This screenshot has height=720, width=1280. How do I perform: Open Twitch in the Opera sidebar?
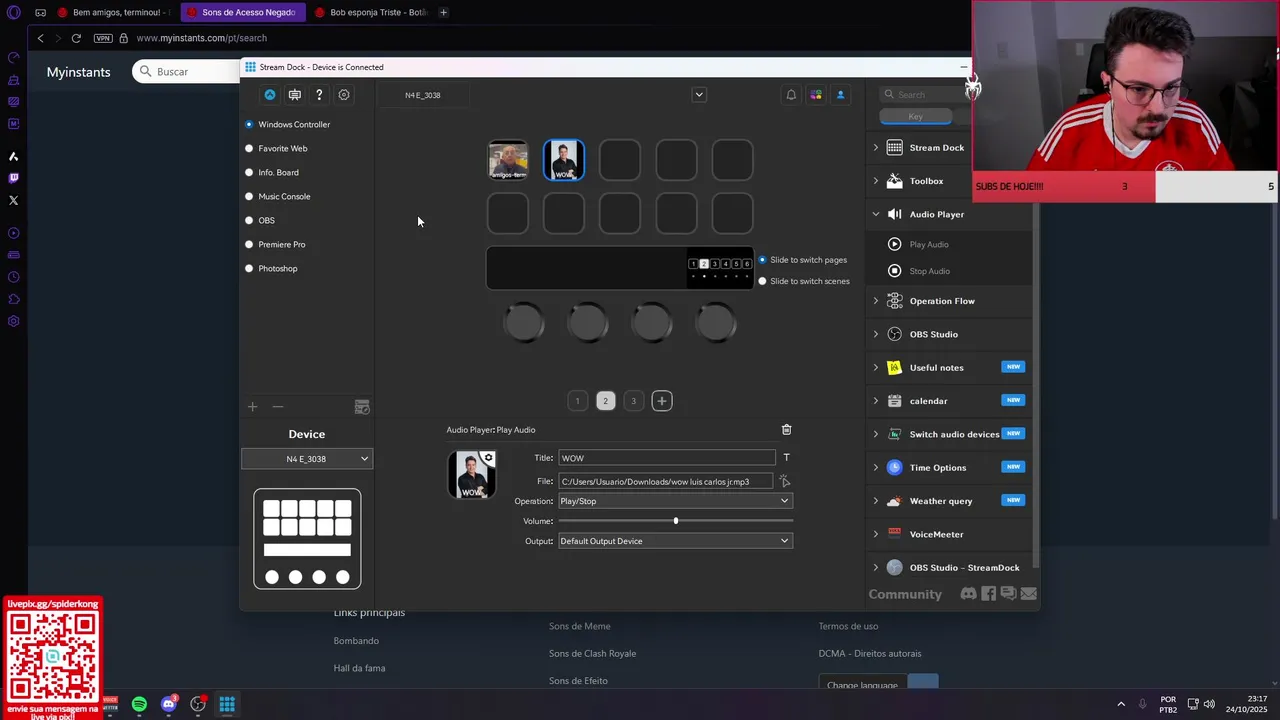click(x=13, y=178)
